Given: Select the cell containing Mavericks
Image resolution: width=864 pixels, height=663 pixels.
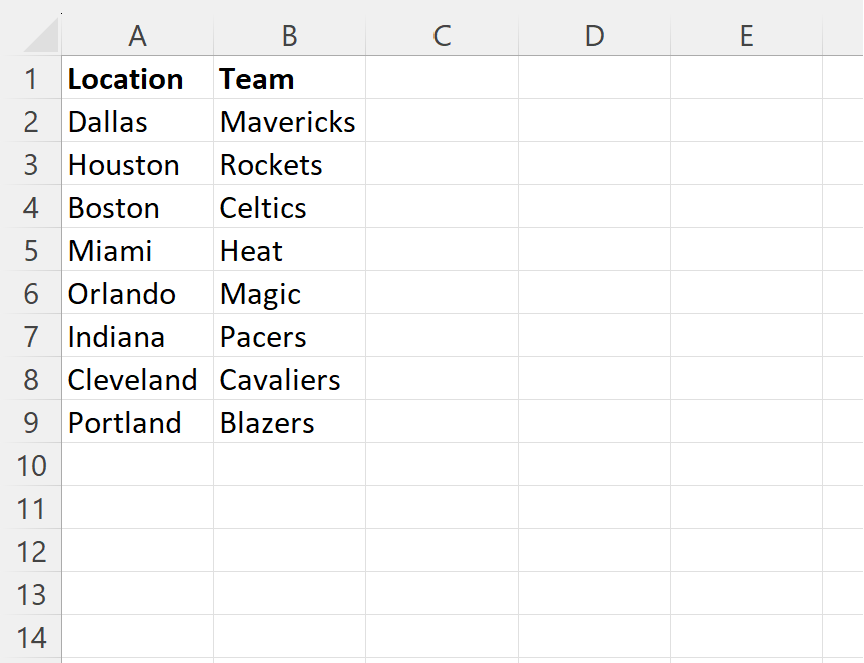Looking at the screenshot, I should [x=290, y=121].
